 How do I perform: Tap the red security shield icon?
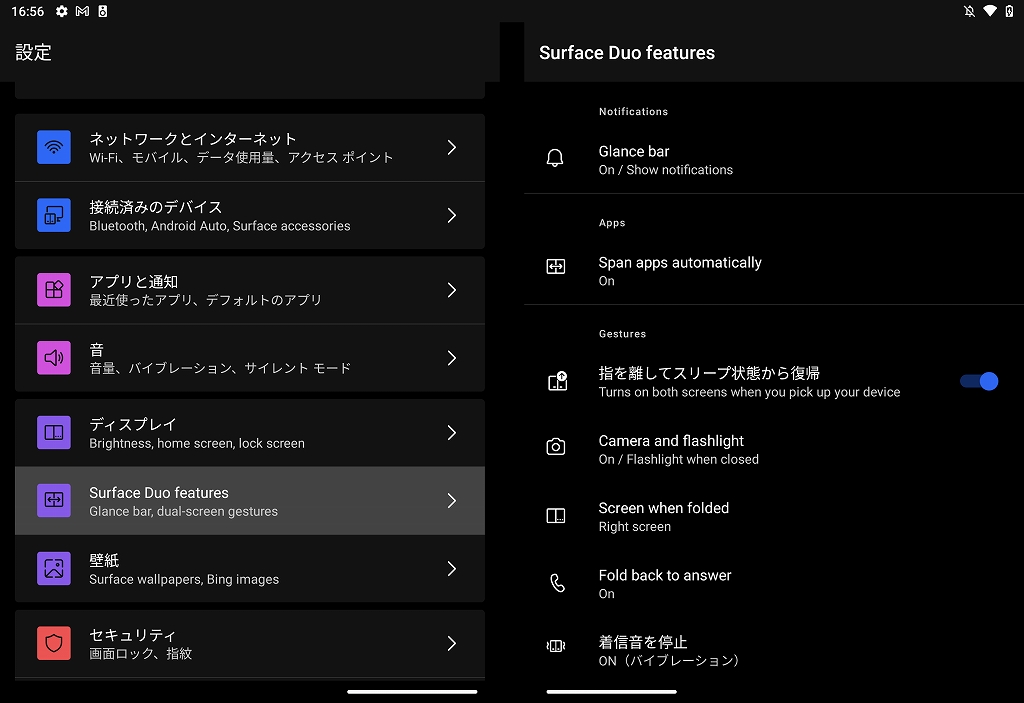pyautogui.click(x=54, y=643)
